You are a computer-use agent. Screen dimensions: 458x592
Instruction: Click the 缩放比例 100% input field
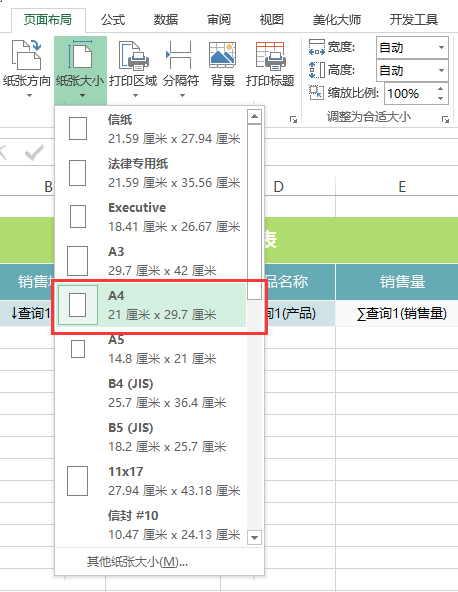tap(410, 93)
